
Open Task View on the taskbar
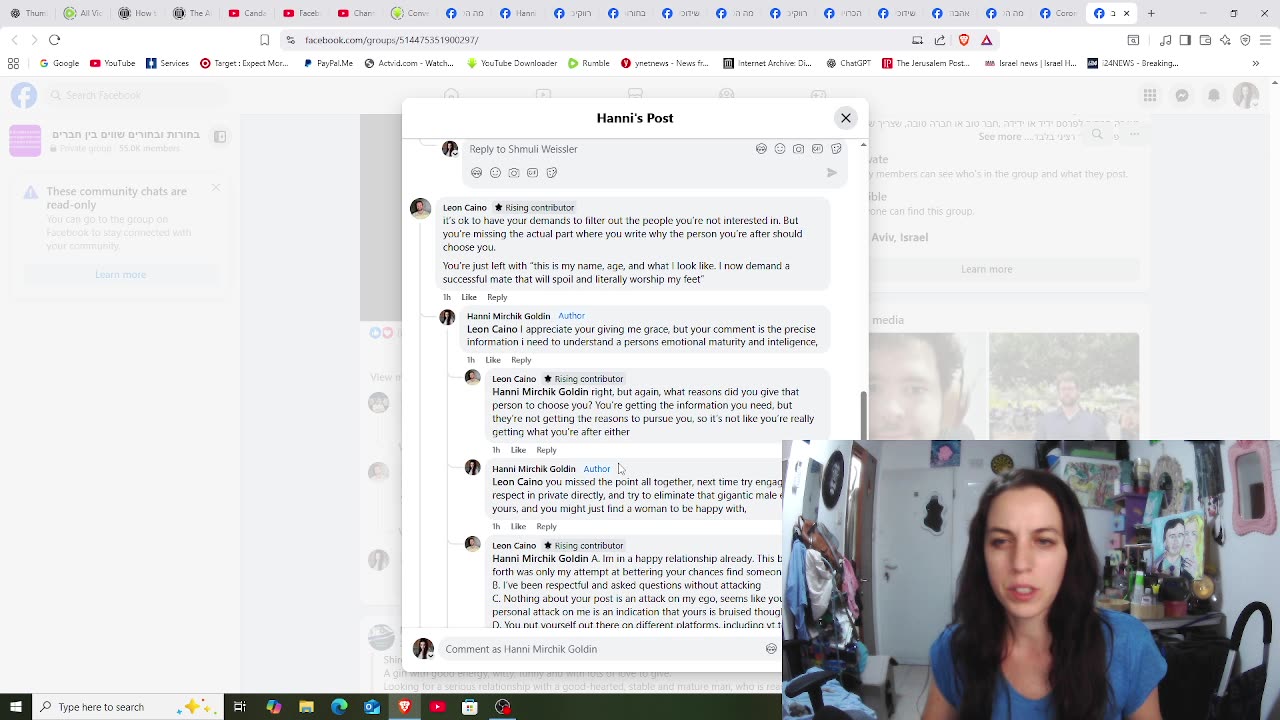(x=240, y=707)
